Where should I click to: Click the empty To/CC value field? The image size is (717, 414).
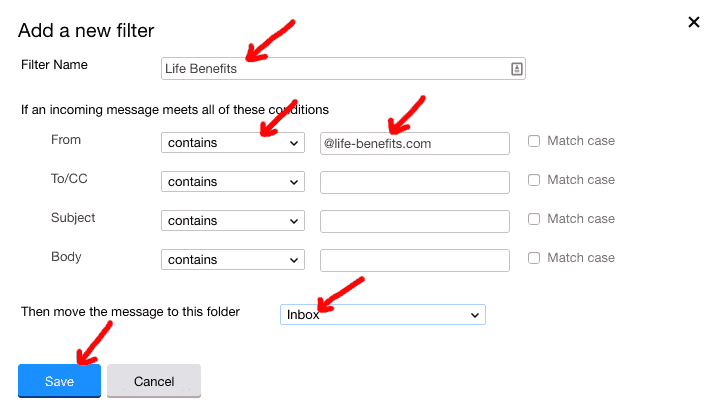coord(415,183)
